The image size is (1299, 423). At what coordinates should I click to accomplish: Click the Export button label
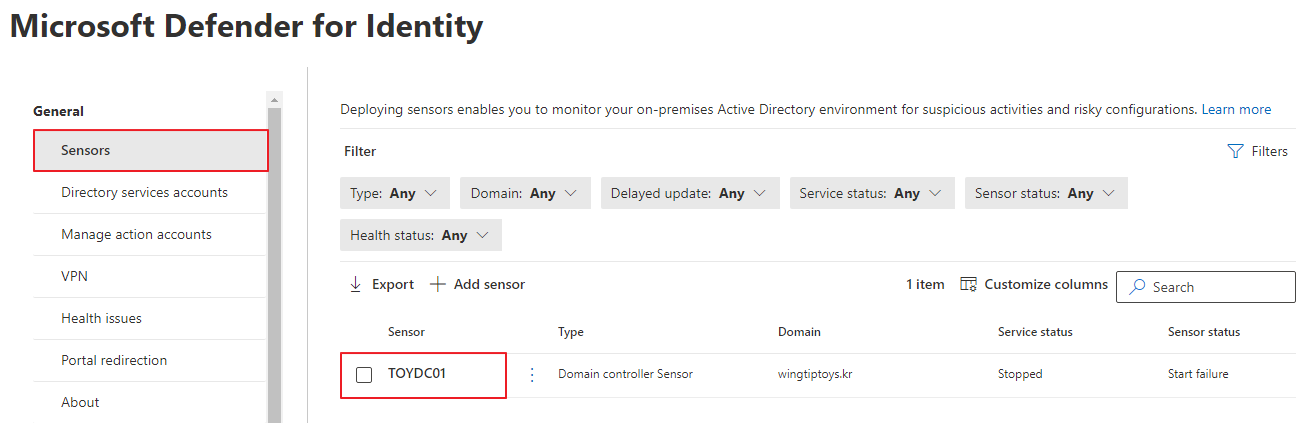pyautogui.click(x=393, y=284)
